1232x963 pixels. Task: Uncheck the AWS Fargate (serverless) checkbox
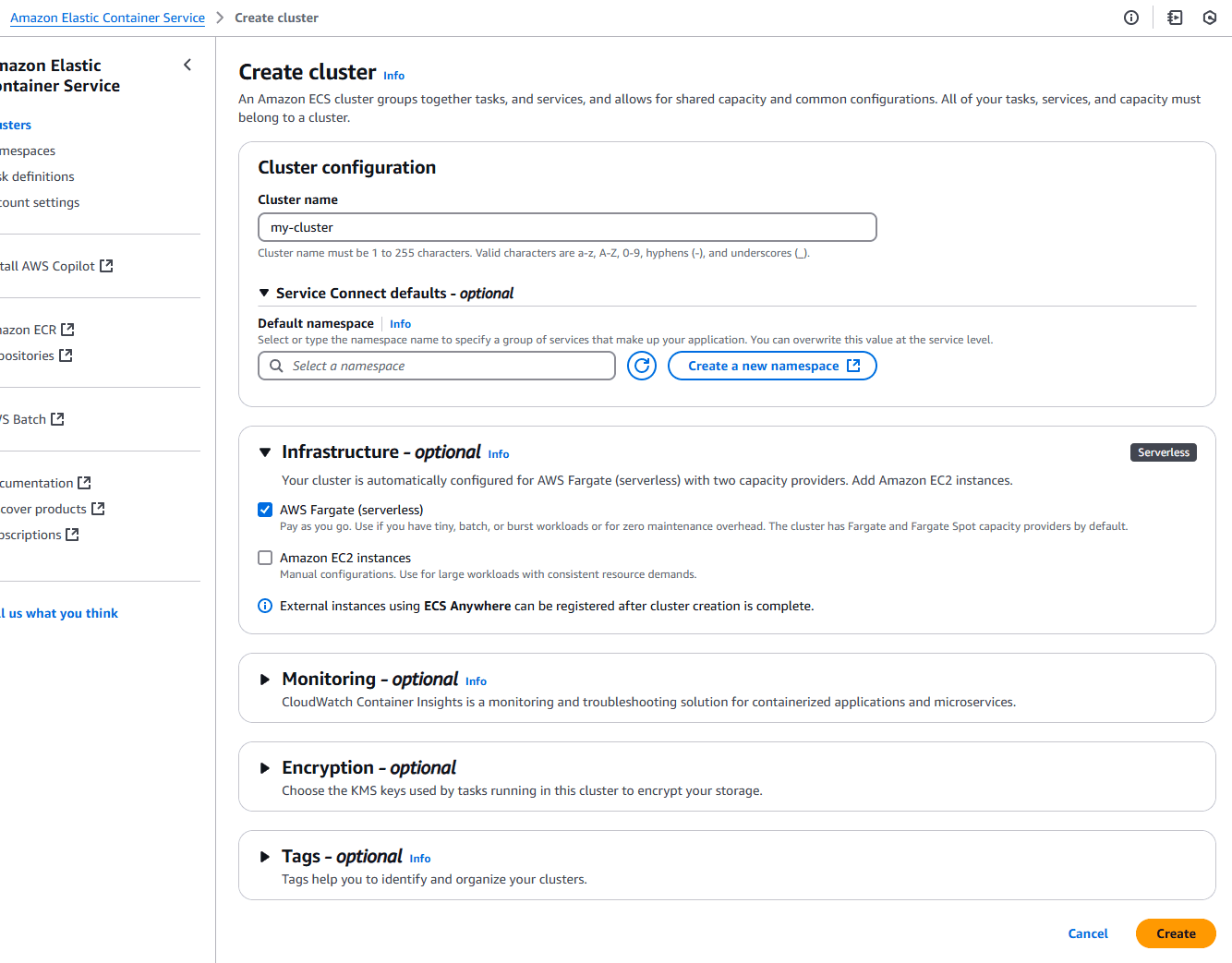265,510
